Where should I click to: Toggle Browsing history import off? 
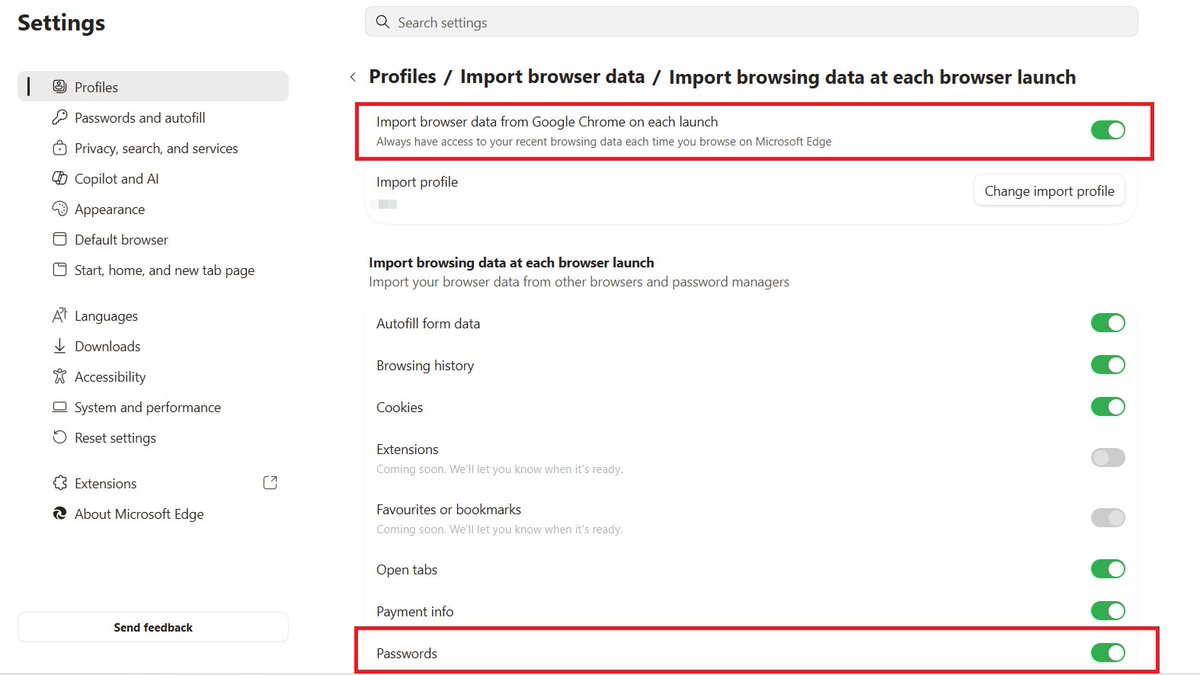point(1108,365)
